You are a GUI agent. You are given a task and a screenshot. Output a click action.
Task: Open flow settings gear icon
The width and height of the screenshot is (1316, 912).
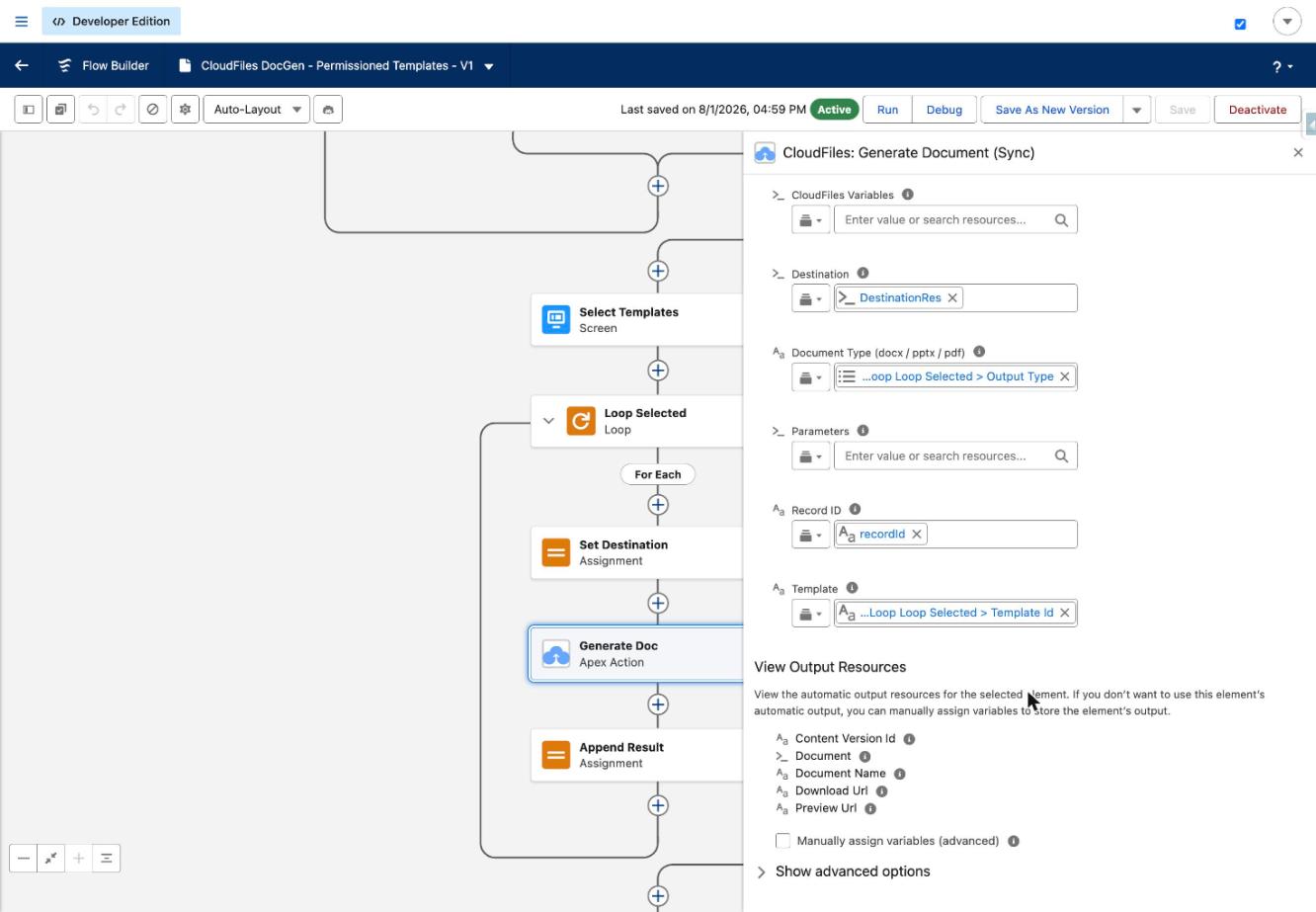[x=185, y=110]
